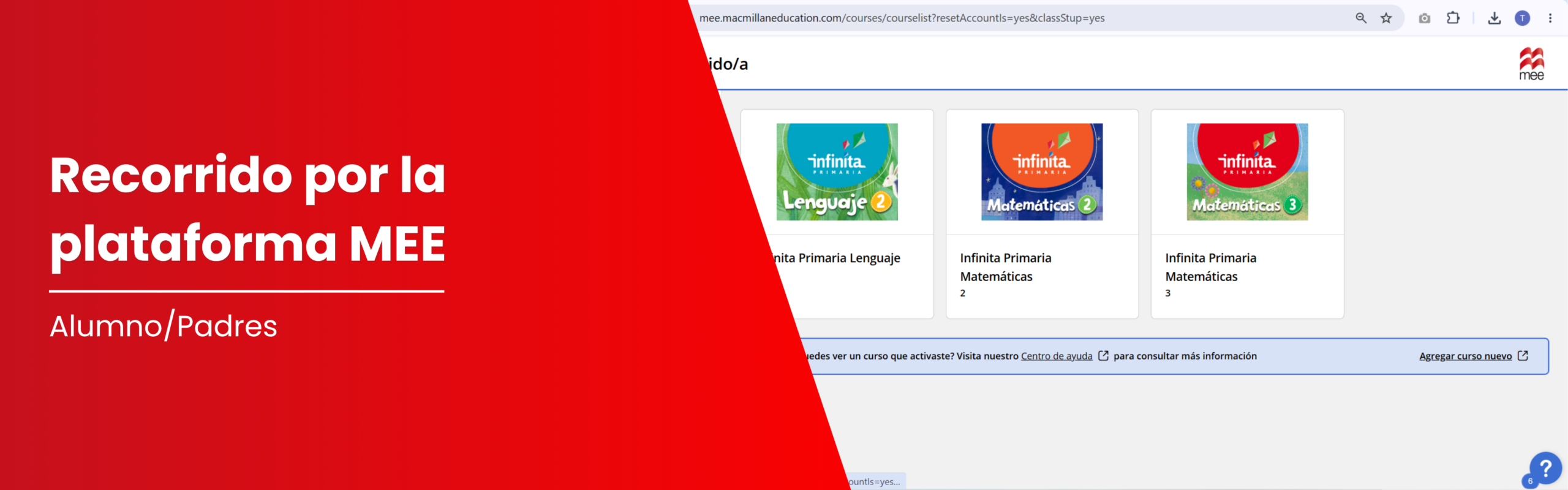Click the 'para consultar más información' text
The image size is (1568, 490).
coord(1185,356)
